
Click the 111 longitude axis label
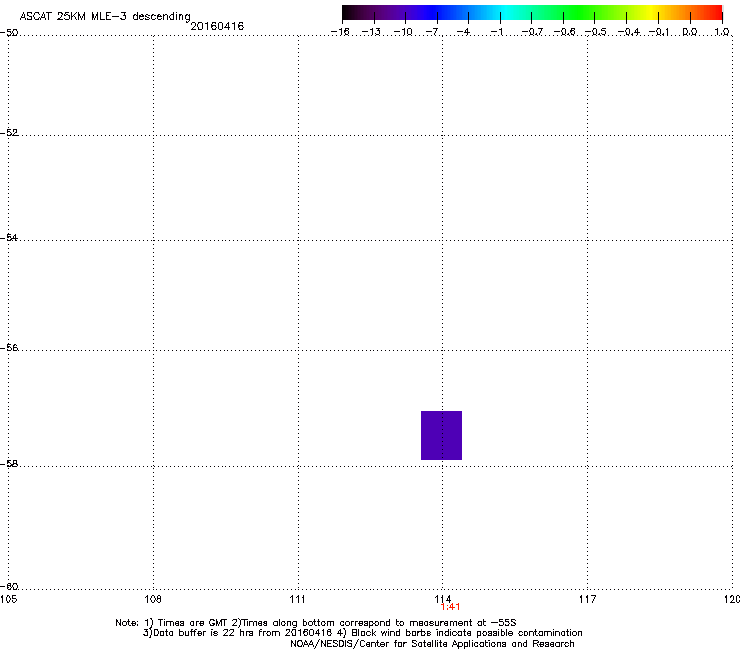(x=297, y=599)
